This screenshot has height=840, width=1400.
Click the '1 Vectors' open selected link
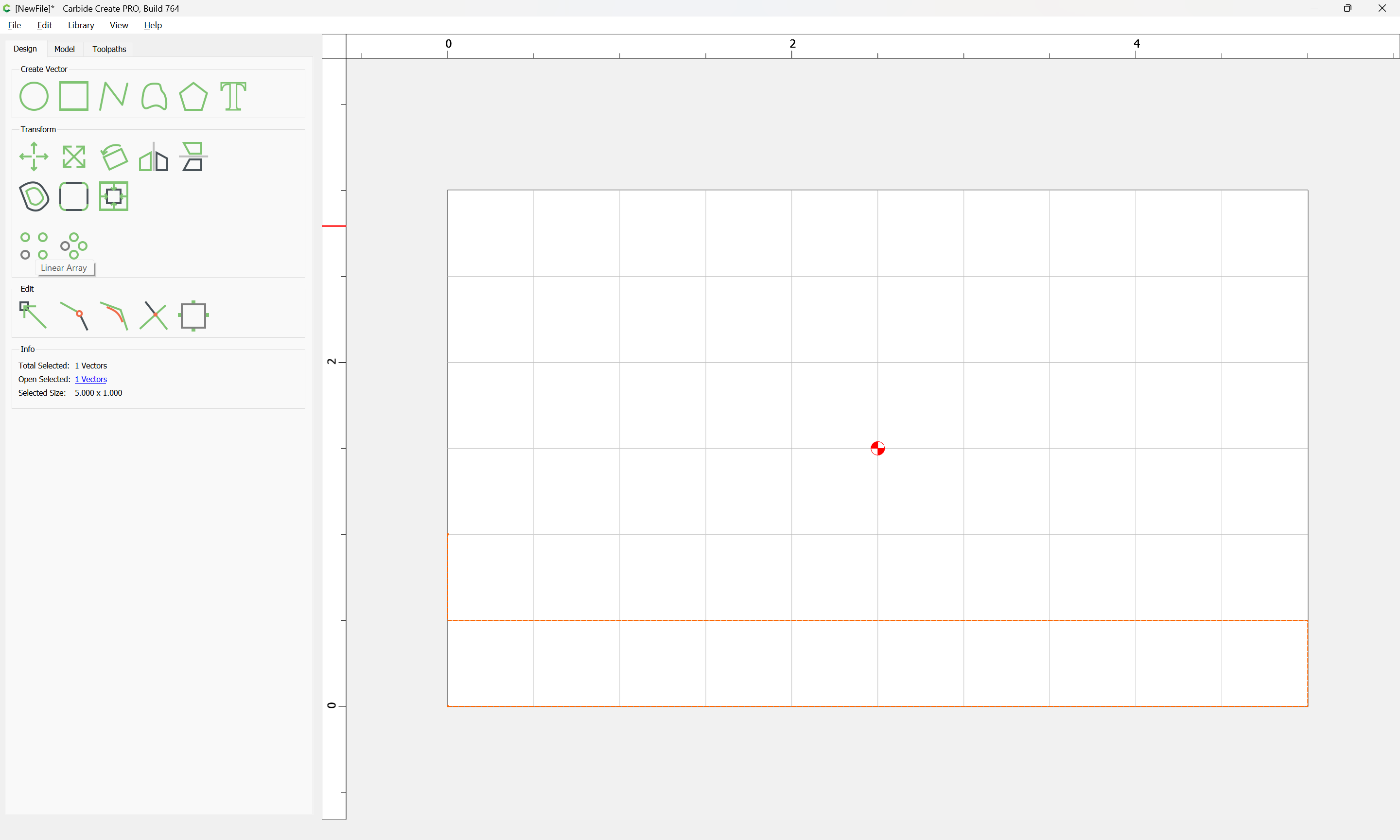click(x=90, y=379)
